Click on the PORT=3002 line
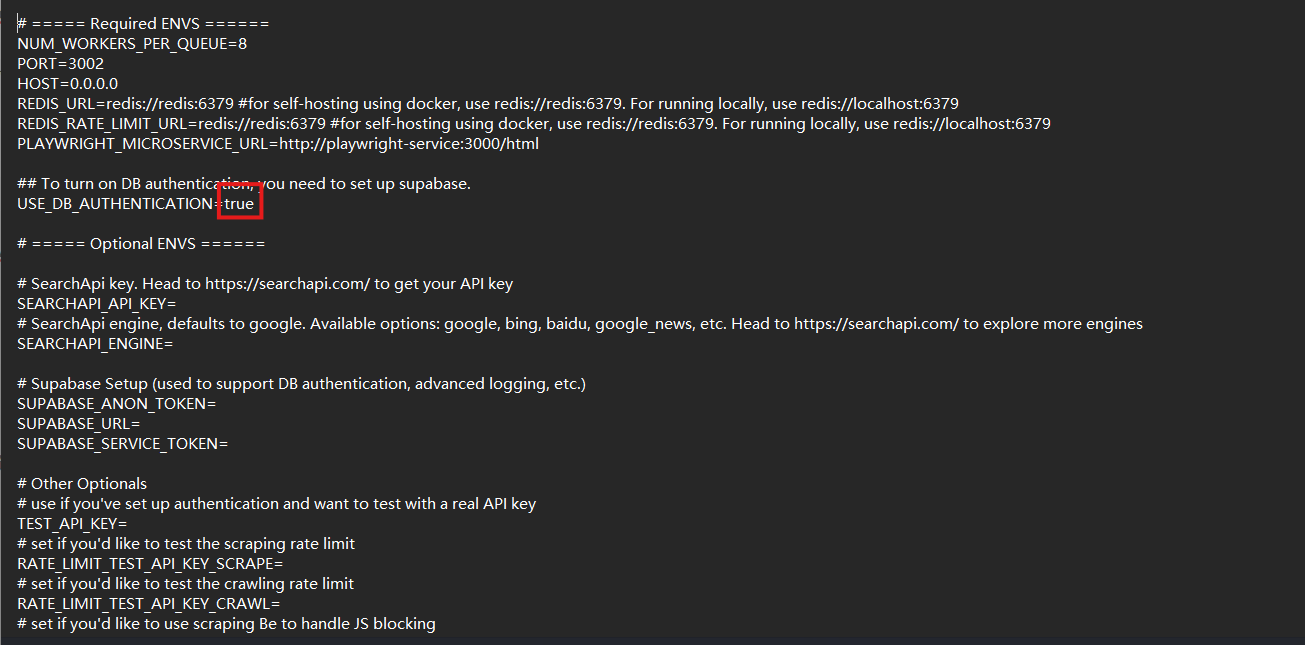Image resolution: width=1305 pixels, height=645 pixels. [x=60, y=64]
